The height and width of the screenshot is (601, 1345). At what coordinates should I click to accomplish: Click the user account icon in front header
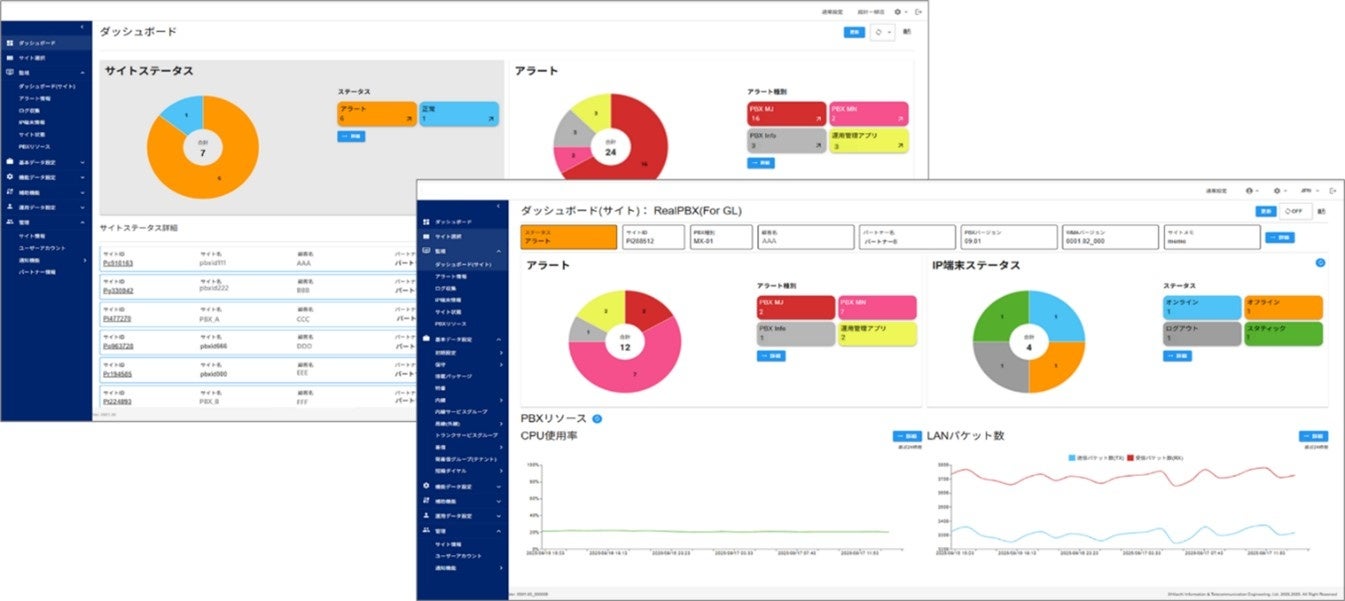point(1249,190)
